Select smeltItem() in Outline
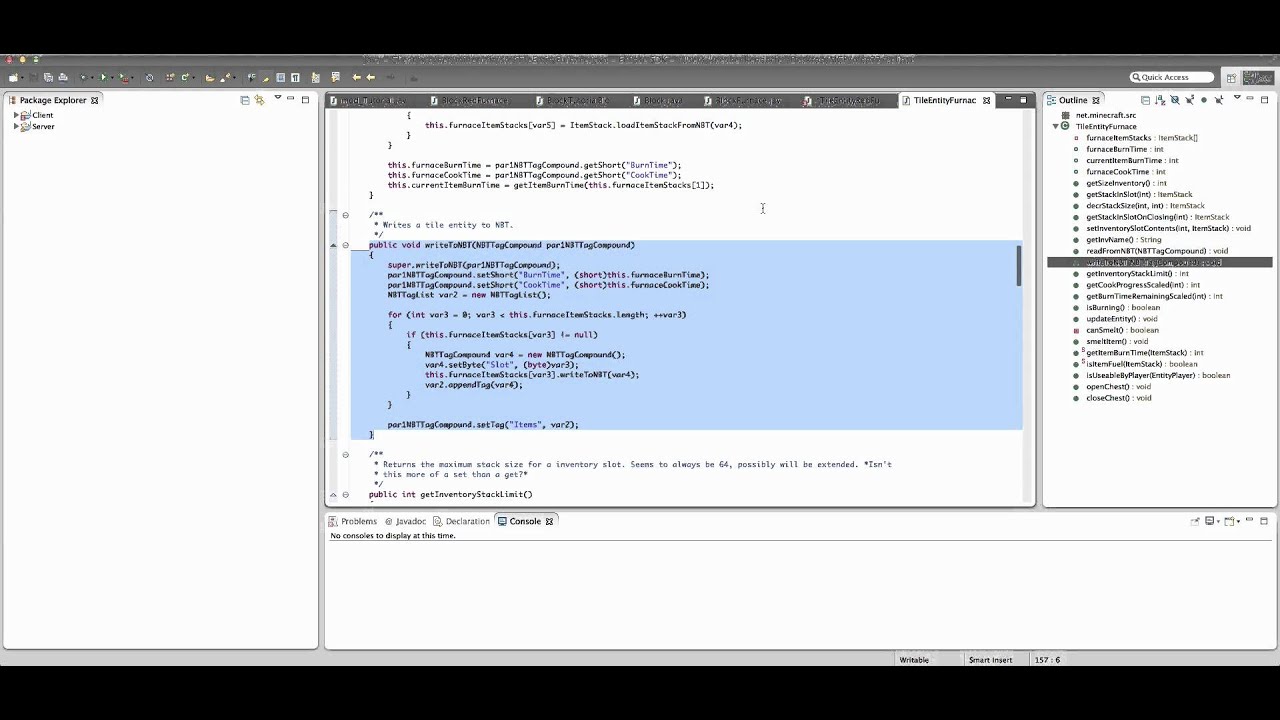The image size is (1280, 720). click(x=1117, y=341)
